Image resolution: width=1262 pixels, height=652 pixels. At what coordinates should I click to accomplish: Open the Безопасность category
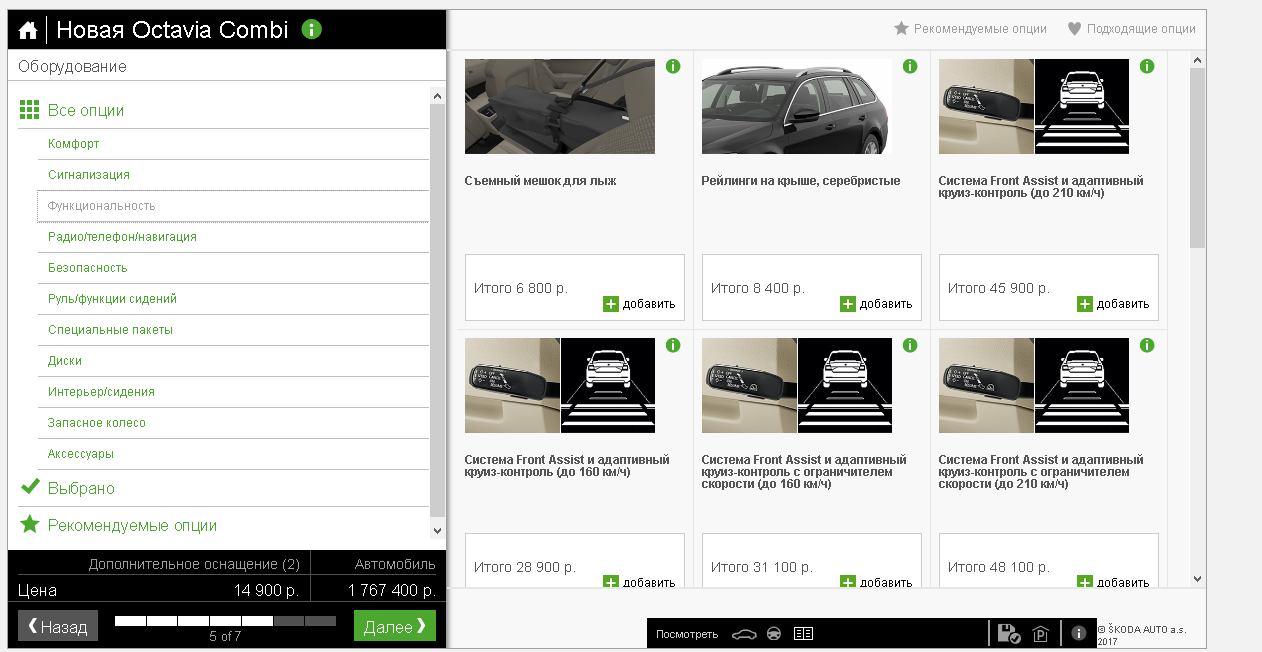point(233,268)
